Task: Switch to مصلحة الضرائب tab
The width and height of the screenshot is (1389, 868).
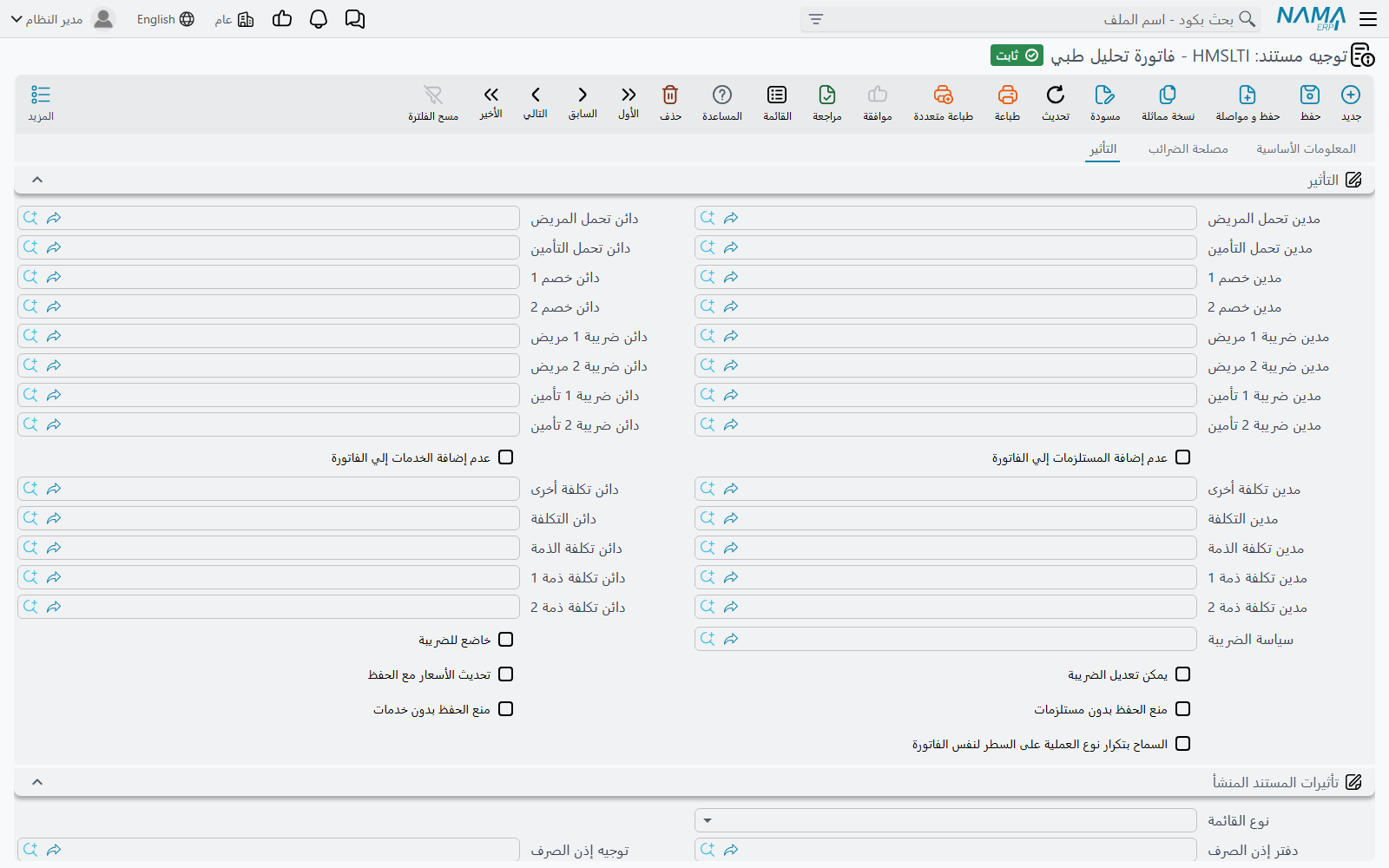Action: coord(1188,148)
